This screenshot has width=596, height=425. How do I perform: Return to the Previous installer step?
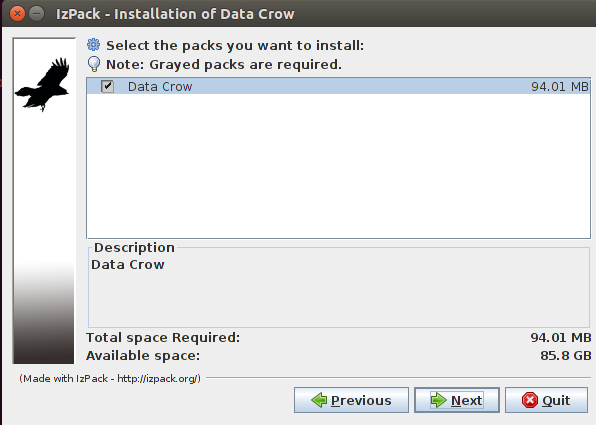pos(351,400)
